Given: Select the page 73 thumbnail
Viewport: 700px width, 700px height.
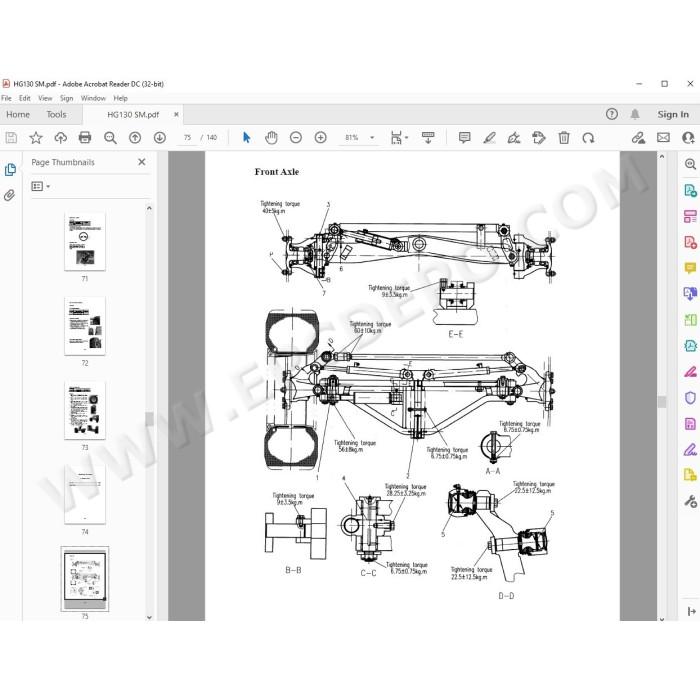Looking at the screenshot, I should [85, 410].
